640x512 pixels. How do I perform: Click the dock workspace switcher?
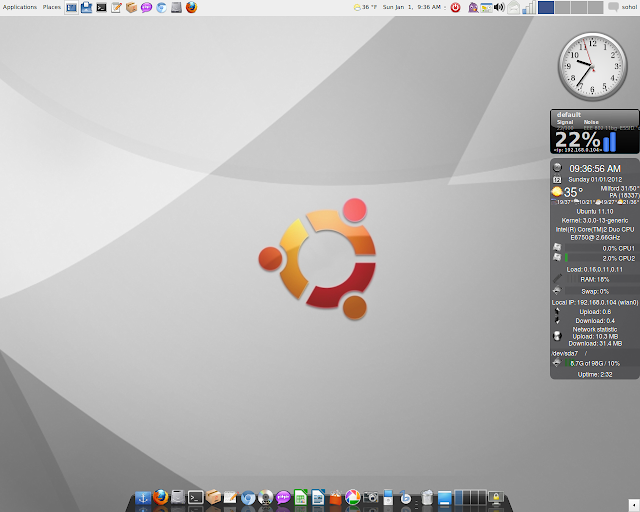click(x=470, y=497)
